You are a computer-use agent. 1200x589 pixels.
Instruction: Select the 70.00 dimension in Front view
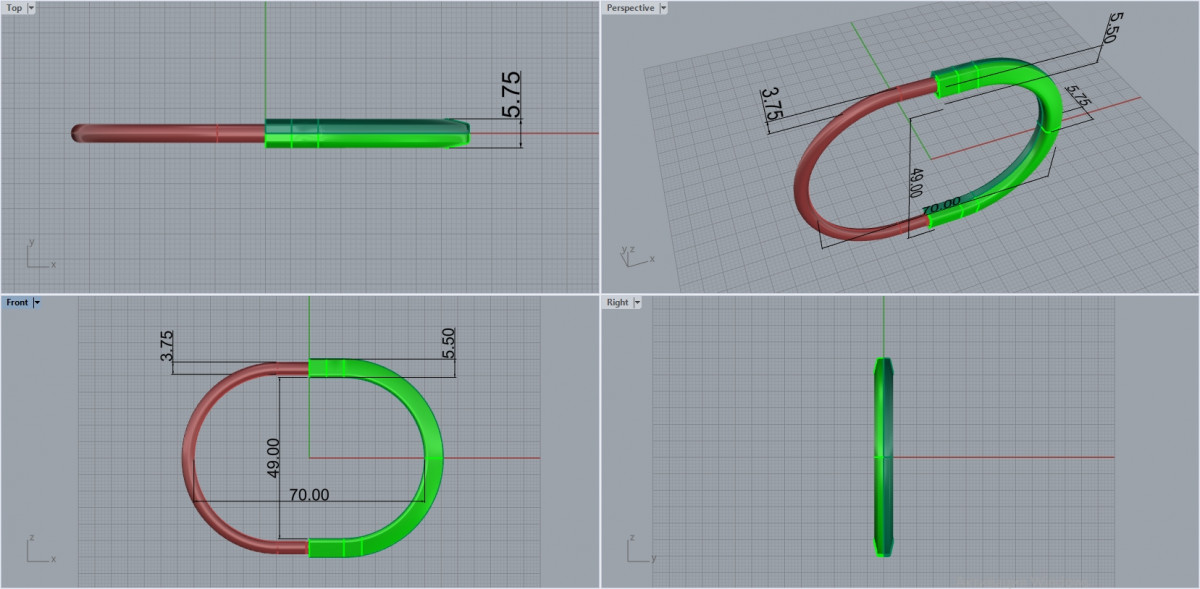308,494
